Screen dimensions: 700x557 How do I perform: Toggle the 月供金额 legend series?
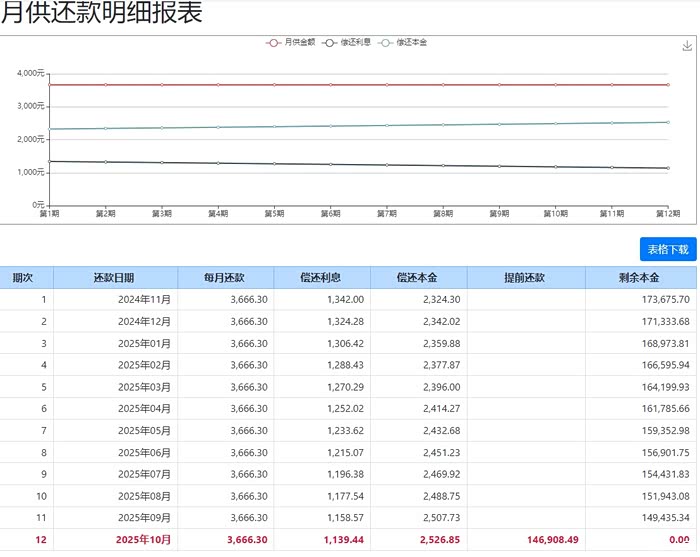(x=291, y=42)
